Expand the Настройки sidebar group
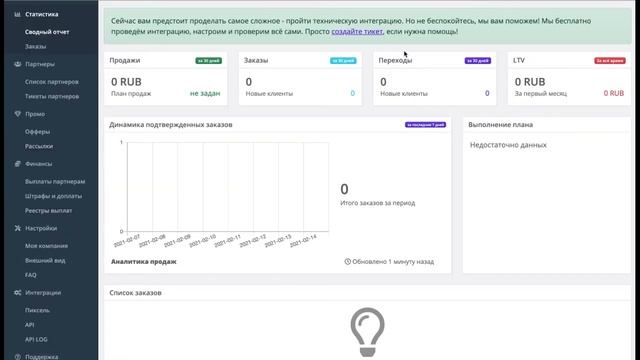Screen dimensions: 640x360 pyautogui.click(x=41, y=228)
